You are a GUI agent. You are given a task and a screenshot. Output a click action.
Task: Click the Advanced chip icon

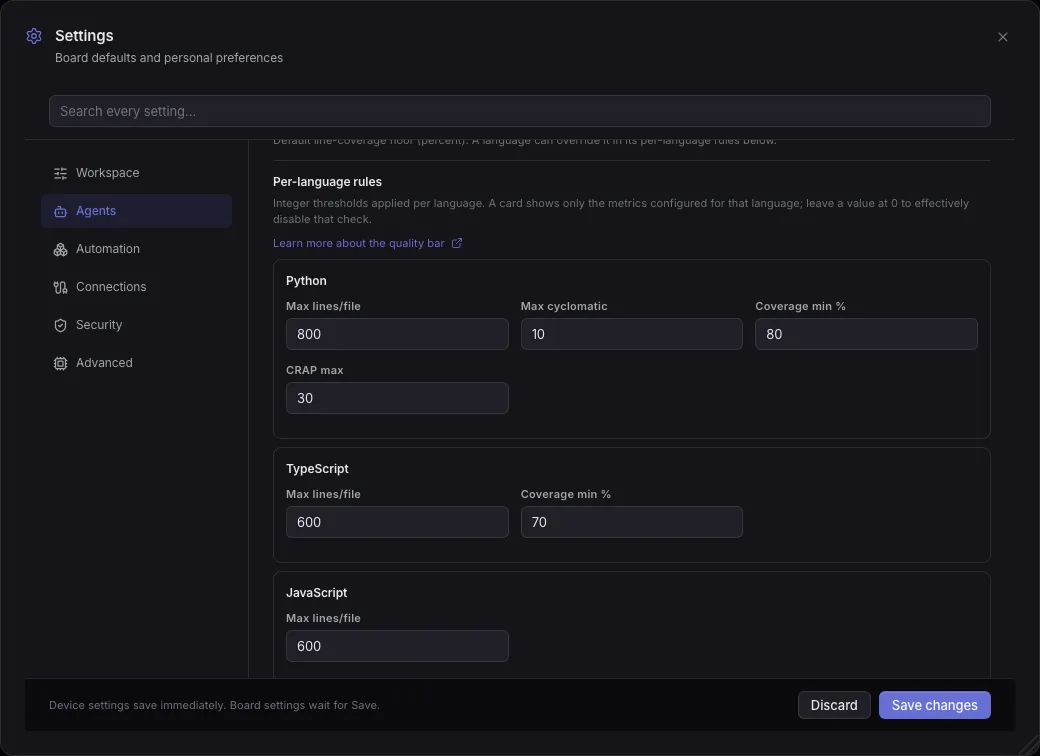click(x=60, y=363)
